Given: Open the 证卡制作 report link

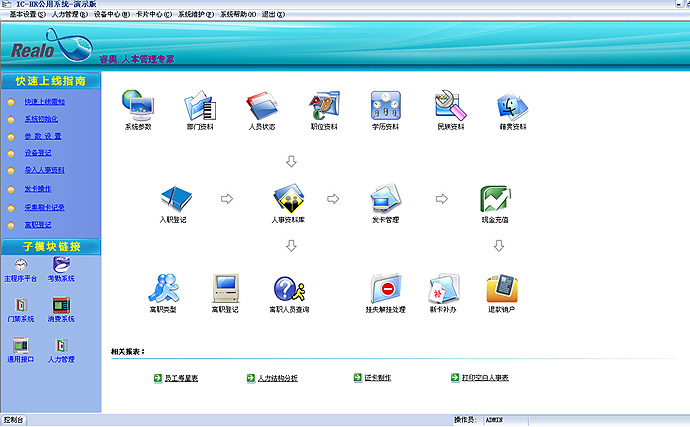Looking at the screenshot, I should click(378, 378).
